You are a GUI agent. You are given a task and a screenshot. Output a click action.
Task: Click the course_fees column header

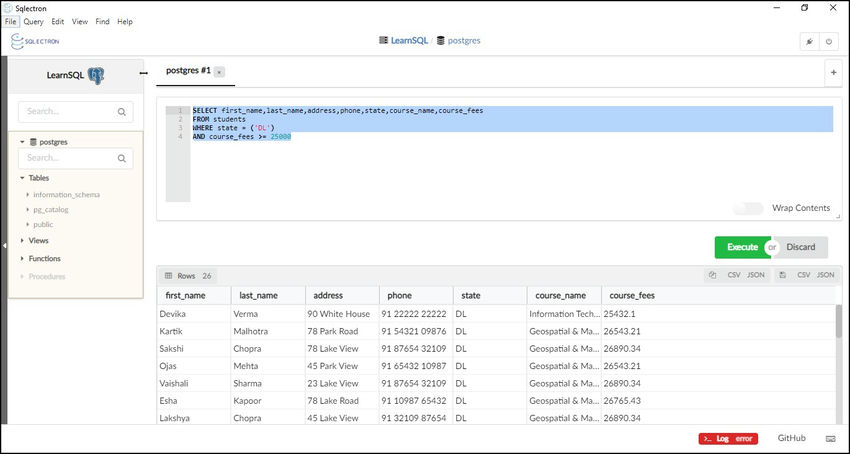coord(638,296)
